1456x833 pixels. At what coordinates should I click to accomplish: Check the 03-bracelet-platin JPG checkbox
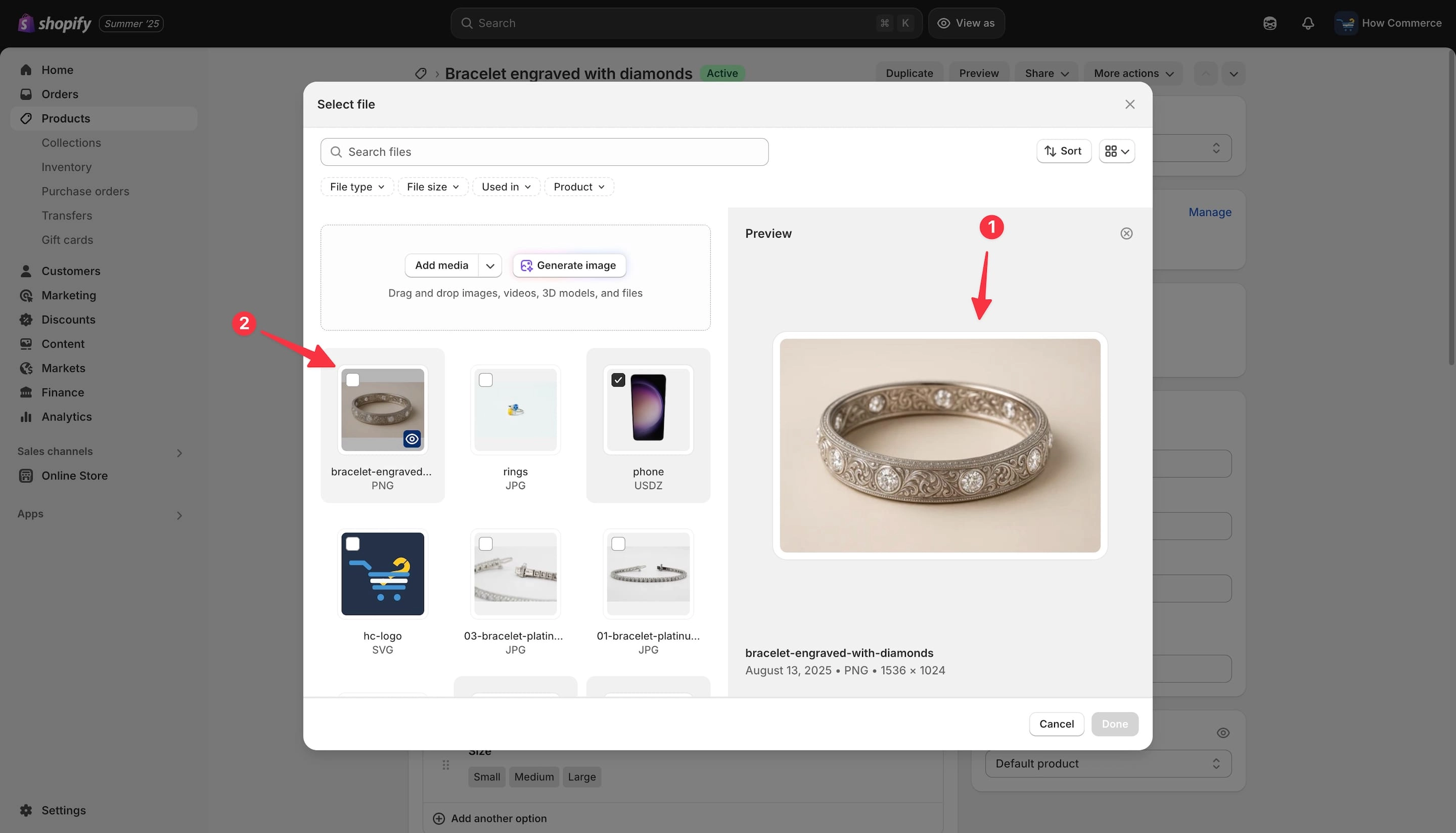point(485,544)
